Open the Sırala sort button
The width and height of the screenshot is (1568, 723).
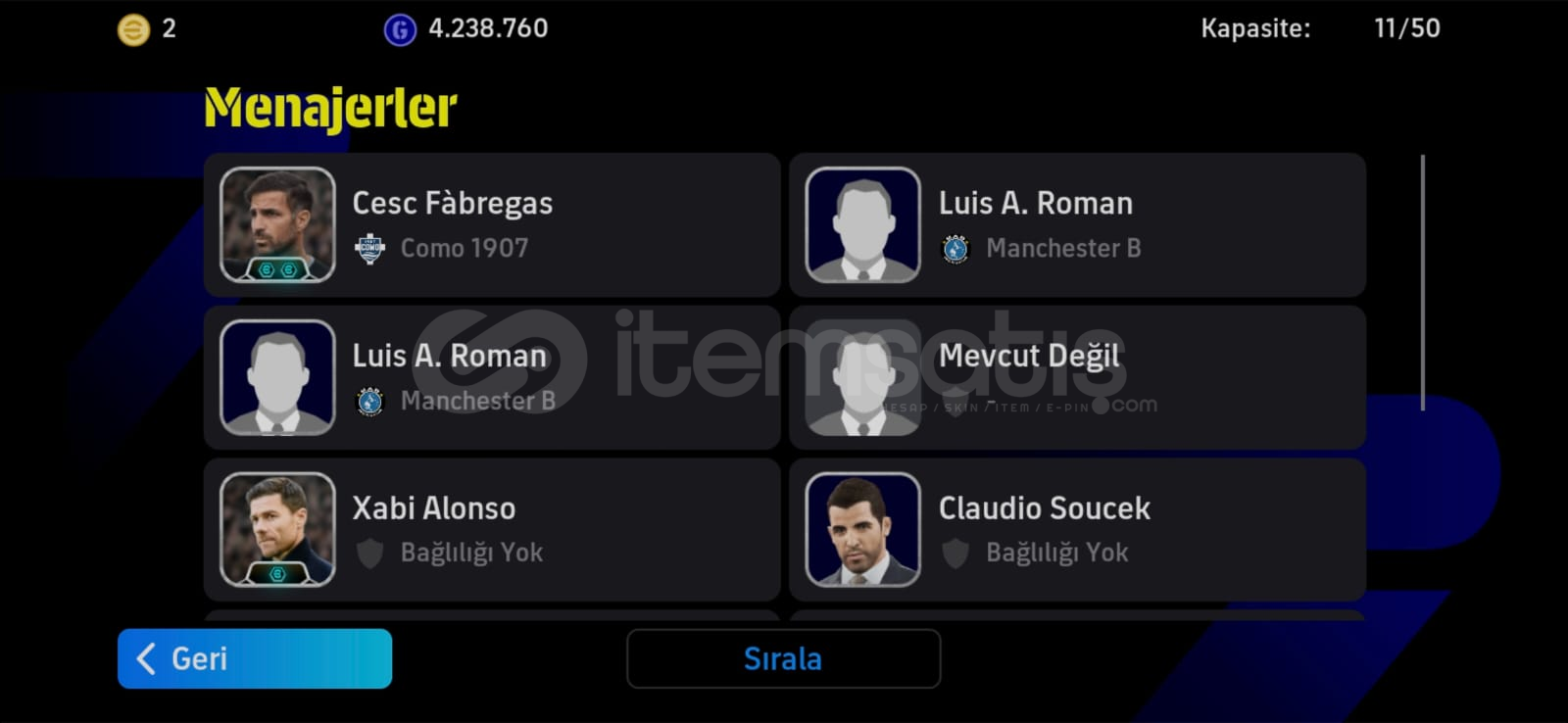point(783,658)
